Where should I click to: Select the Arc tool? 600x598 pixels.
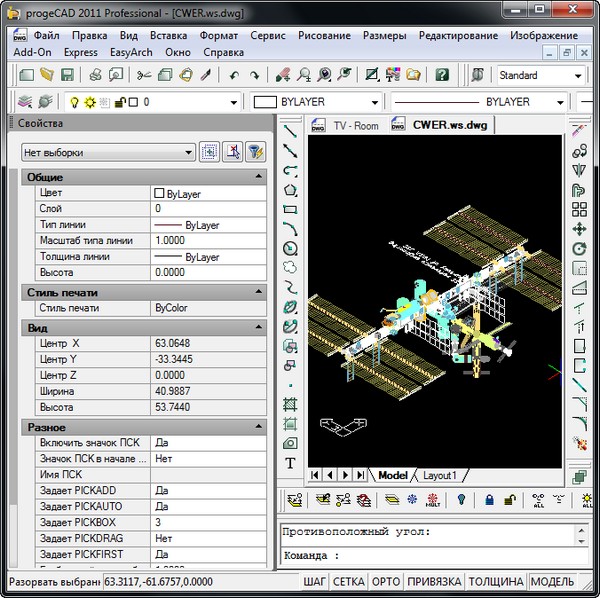[290, 229]
